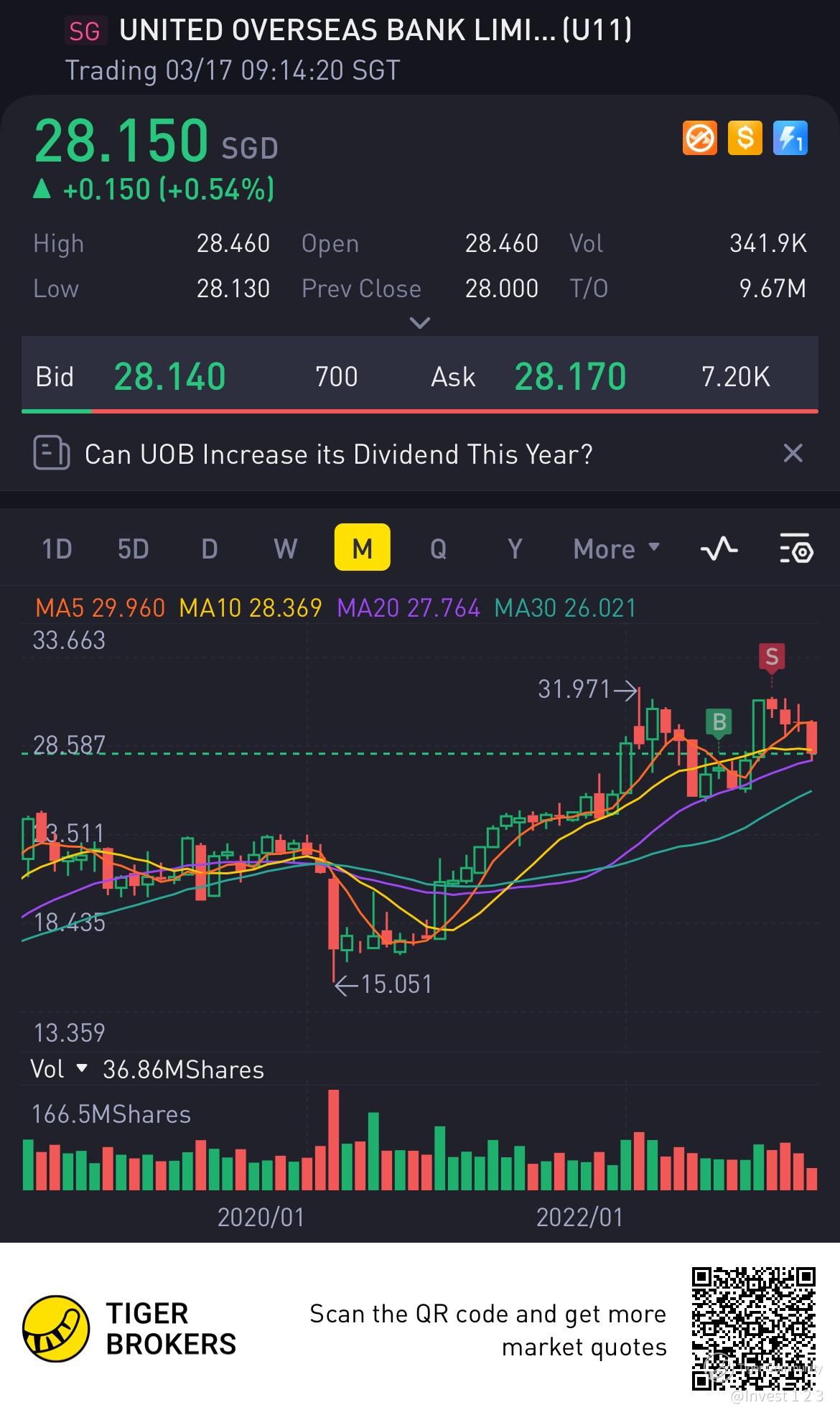Tap the Ask price 28.170
This screenshot has width=840, height=1415.
coord(571,376)
